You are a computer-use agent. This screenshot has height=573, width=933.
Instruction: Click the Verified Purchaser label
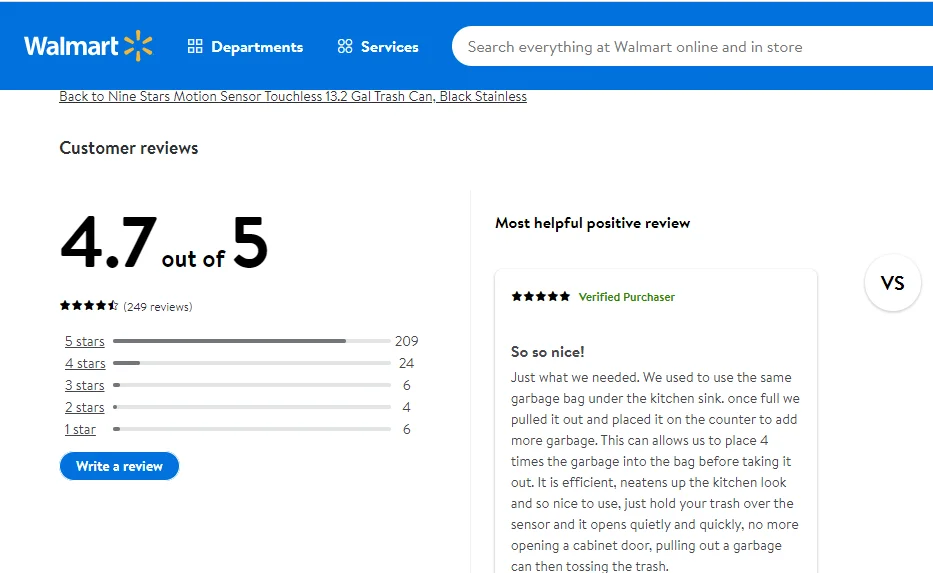click(626, 297)
